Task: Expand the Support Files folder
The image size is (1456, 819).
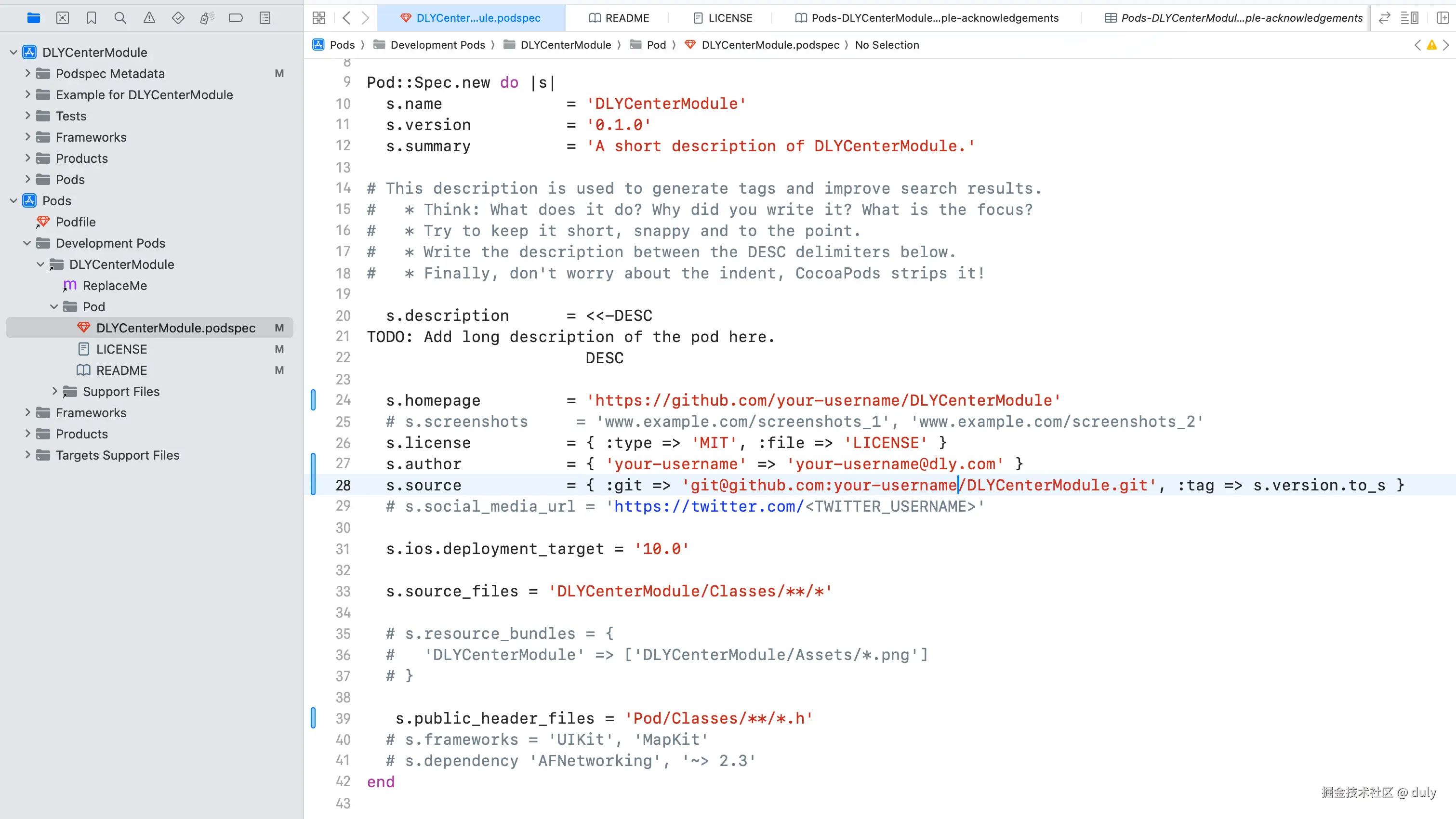Action: pos(54,392)
